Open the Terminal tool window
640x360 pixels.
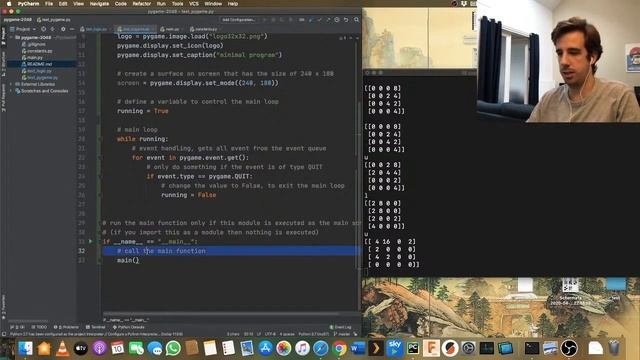pos(96,327)
